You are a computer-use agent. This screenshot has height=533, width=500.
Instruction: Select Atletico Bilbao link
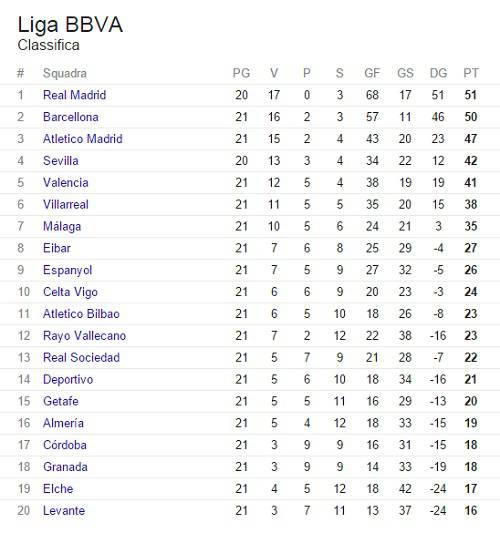(81, 314)
